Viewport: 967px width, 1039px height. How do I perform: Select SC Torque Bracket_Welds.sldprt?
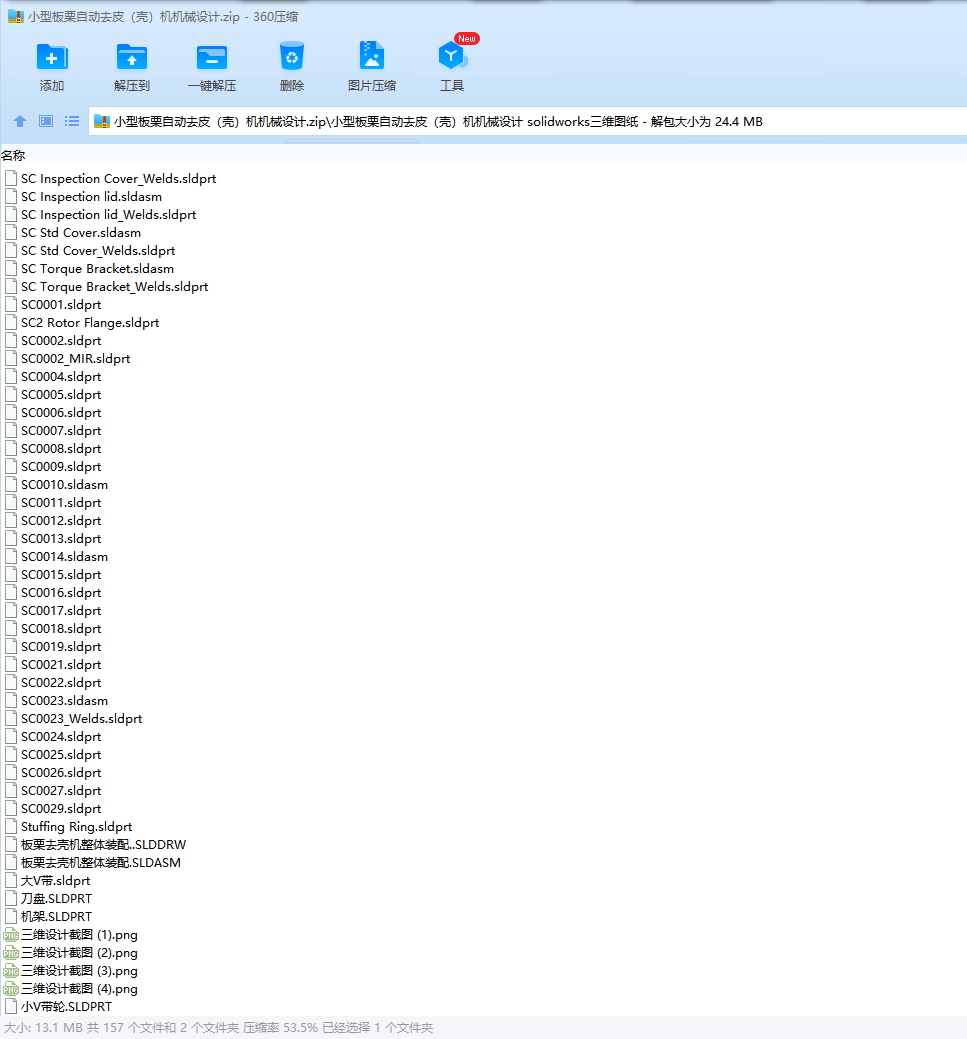(x=114, y=287)
